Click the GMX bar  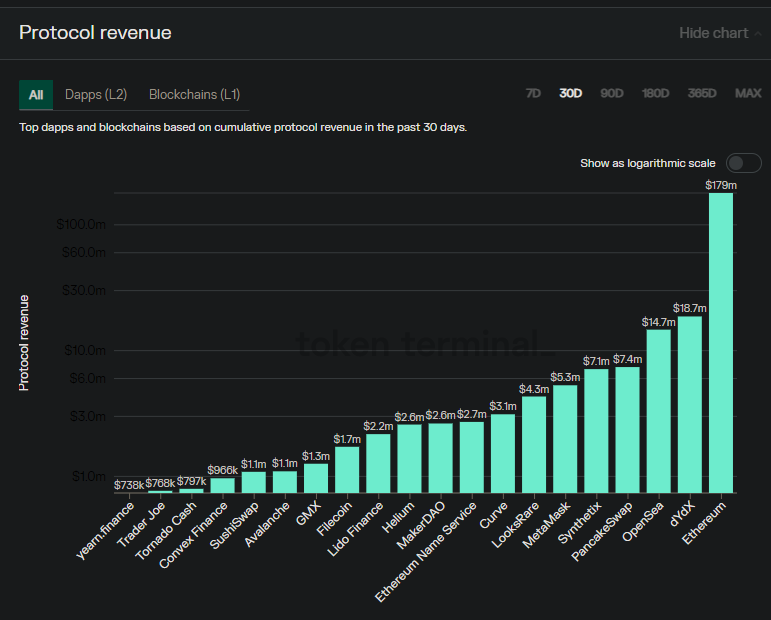pyautogui.click(x=316, y=478)
